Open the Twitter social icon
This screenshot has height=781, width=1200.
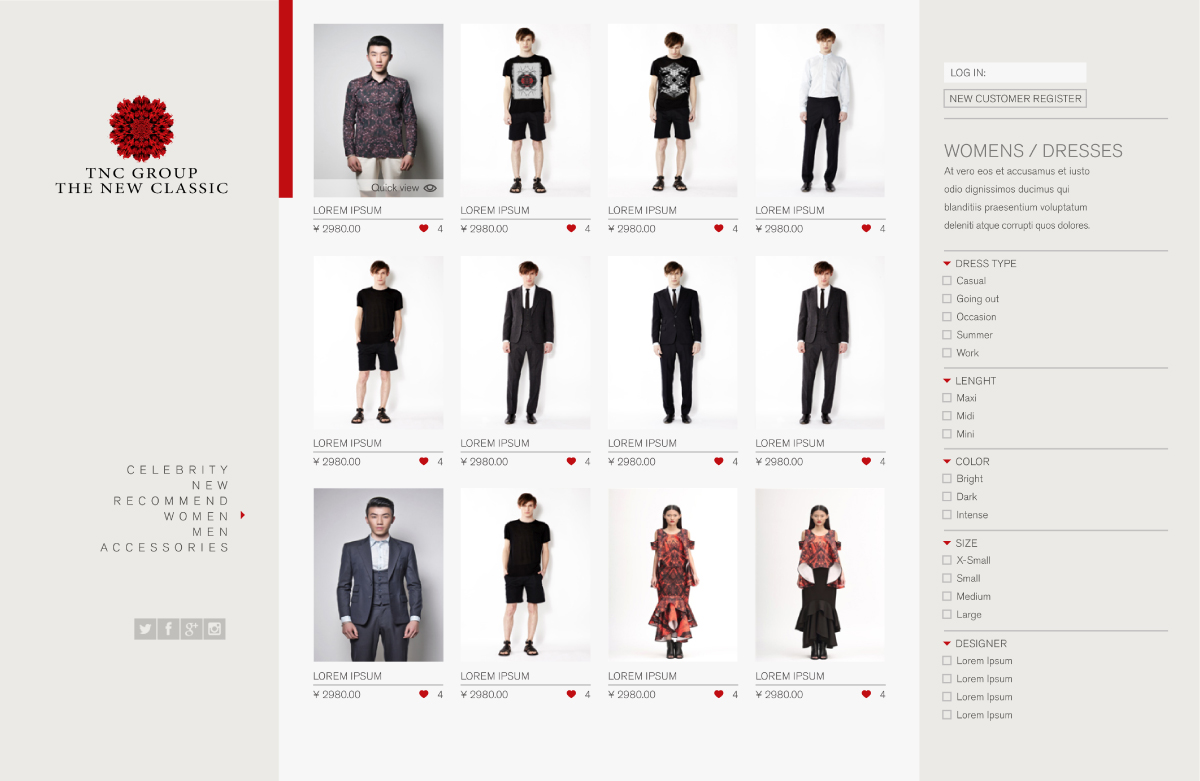pyautogui.click(x=145, y=629)
